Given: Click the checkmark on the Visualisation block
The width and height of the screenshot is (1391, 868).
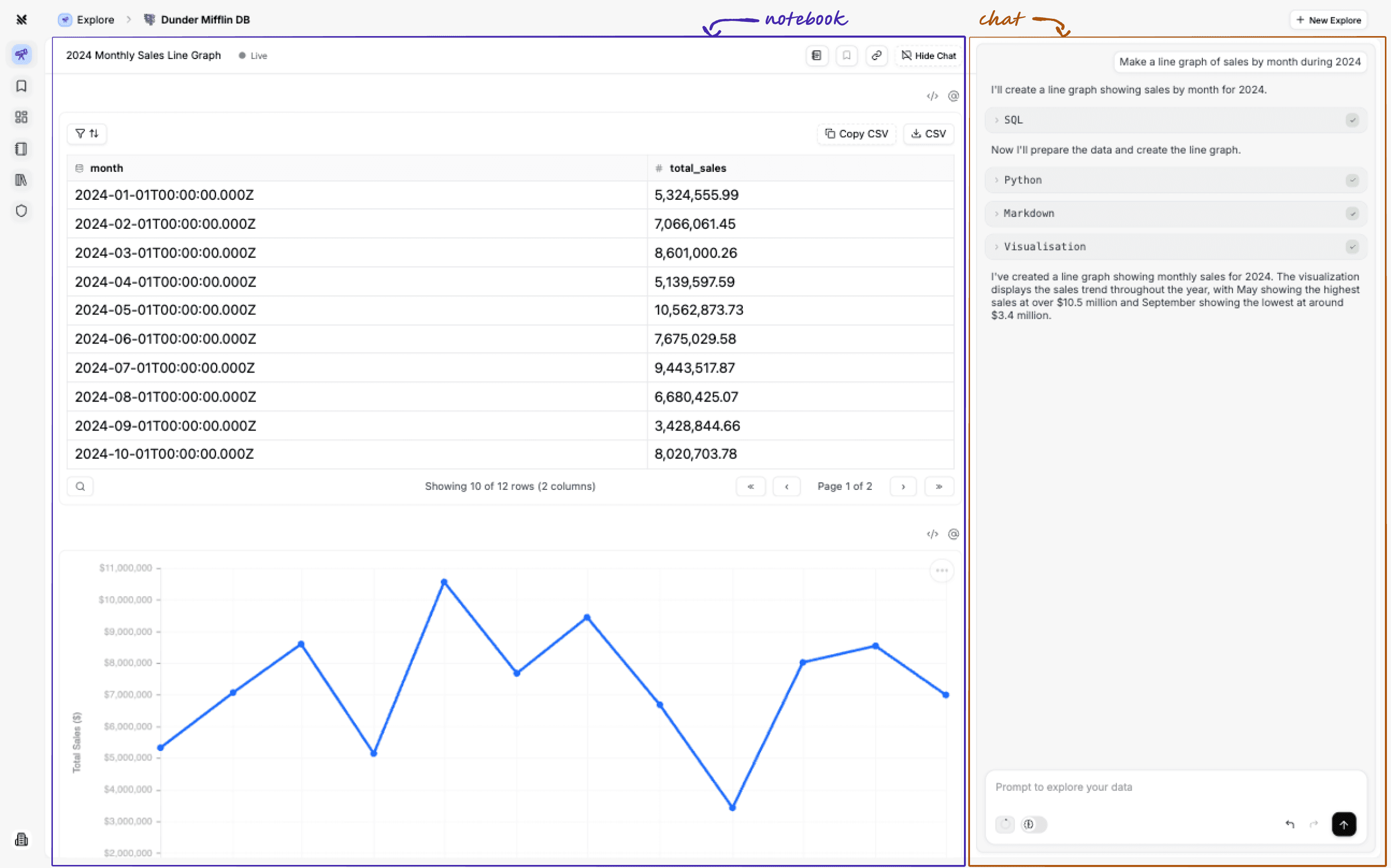Looking at the screenshot, I should click(x=1353, y=246).
